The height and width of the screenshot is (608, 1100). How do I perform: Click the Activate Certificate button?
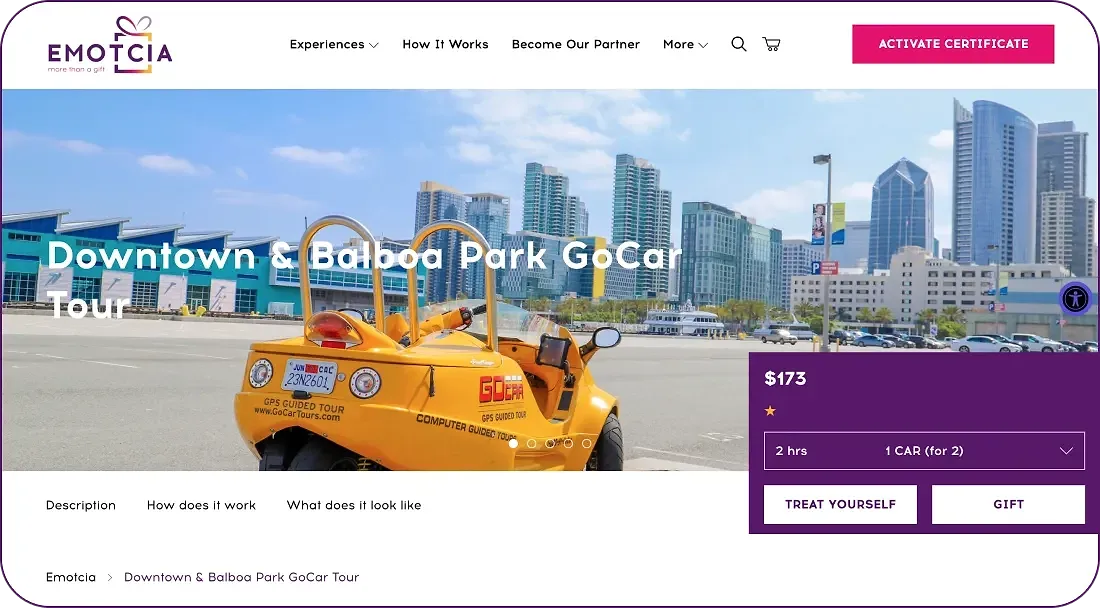tap(953, 44)
